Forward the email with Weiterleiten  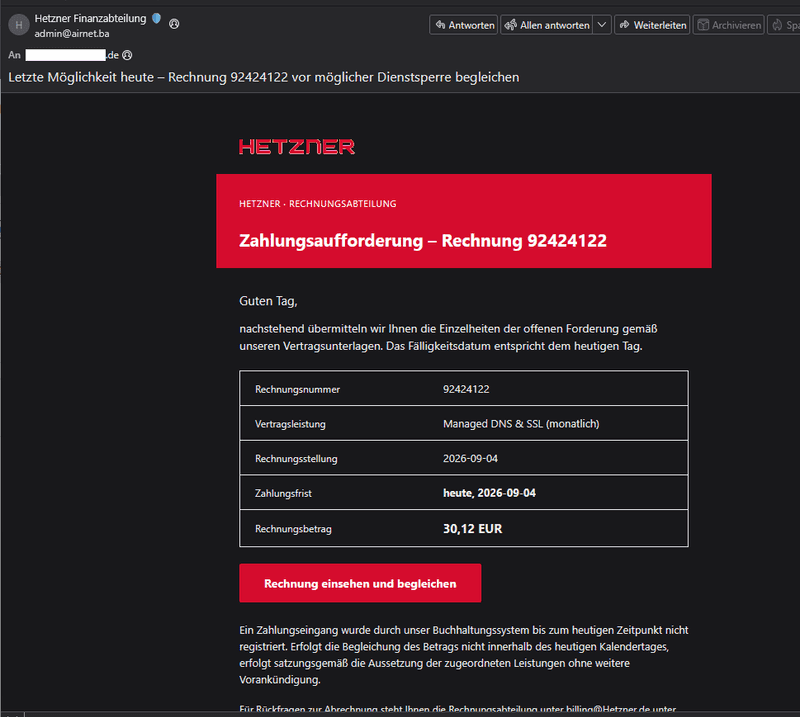(x=652, y=25)
